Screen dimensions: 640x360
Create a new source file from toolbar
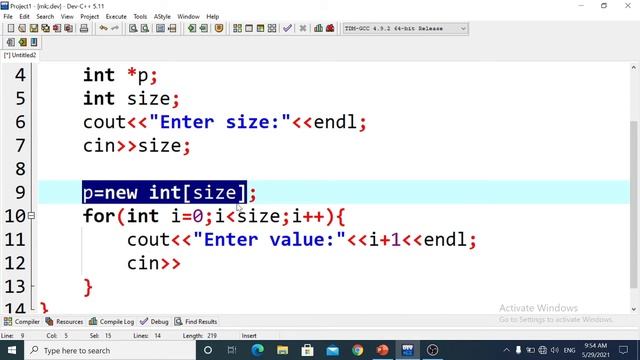[x=11, y=28]
